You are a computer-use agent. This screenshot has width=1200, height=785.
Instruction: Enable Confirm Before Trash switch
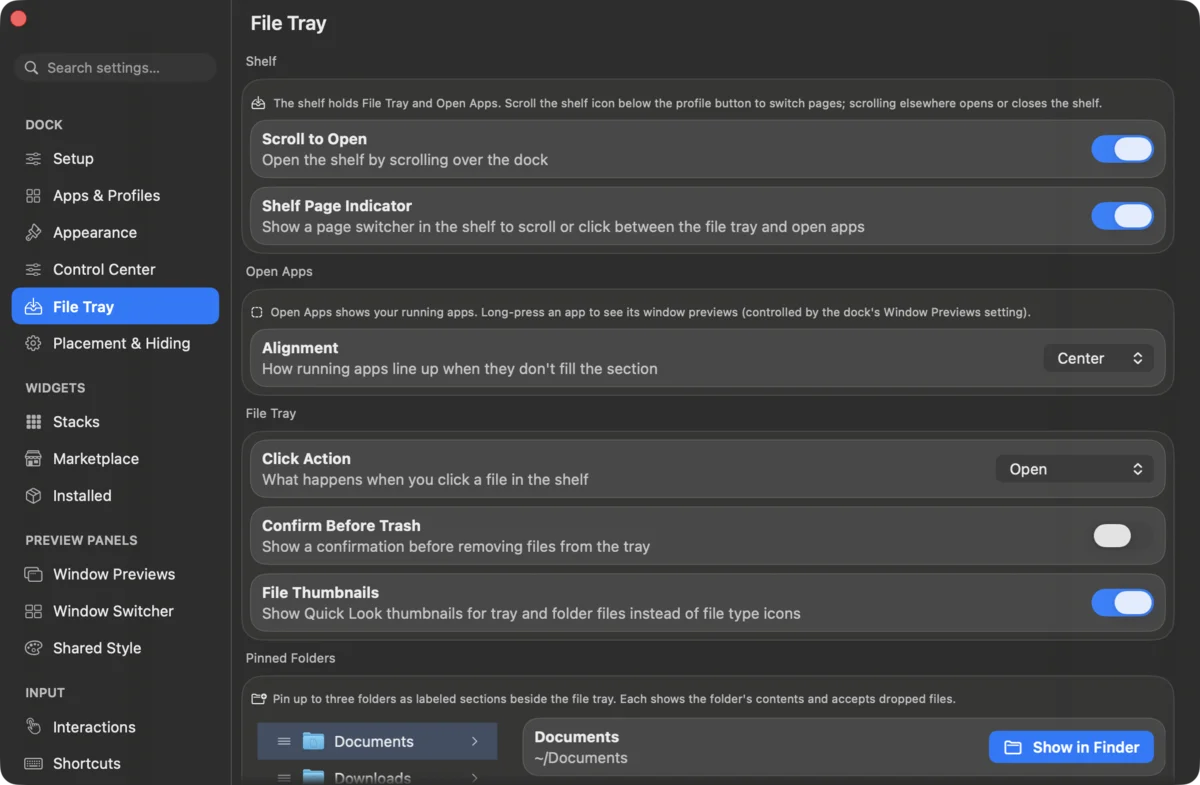(1122, 536)
